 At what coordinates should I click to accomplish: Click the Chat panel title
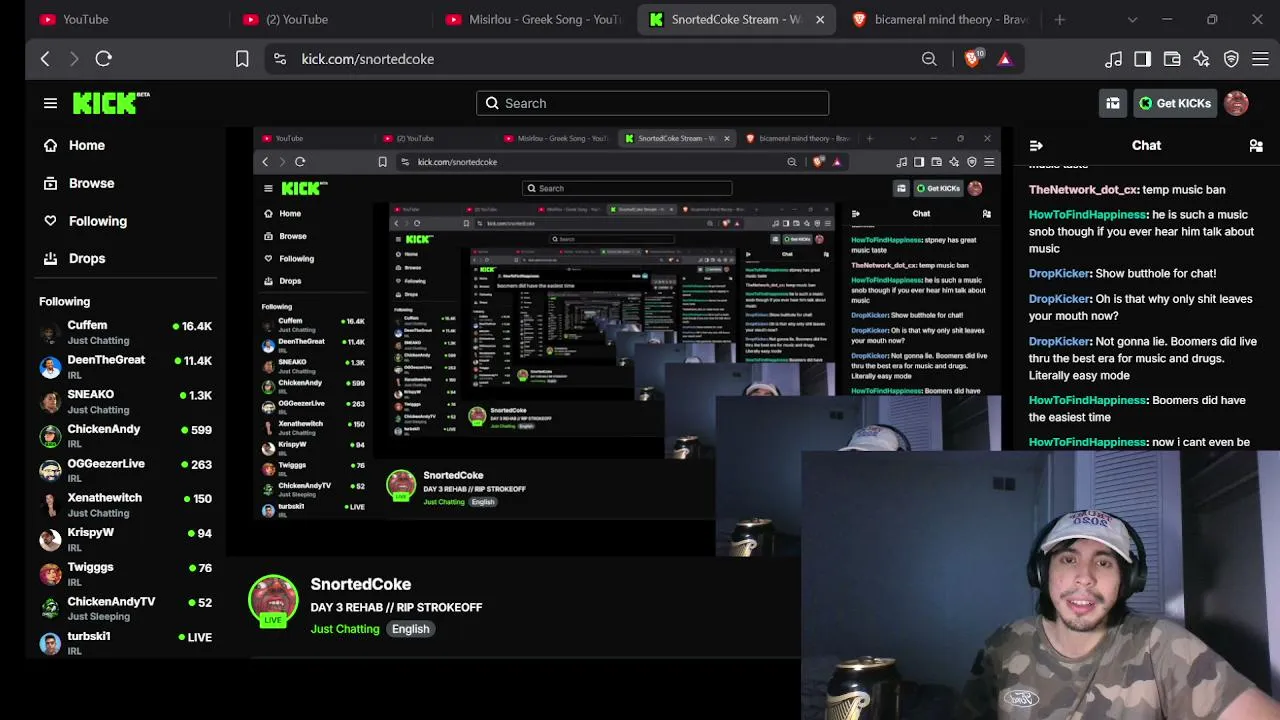(x=1146, y=146)
